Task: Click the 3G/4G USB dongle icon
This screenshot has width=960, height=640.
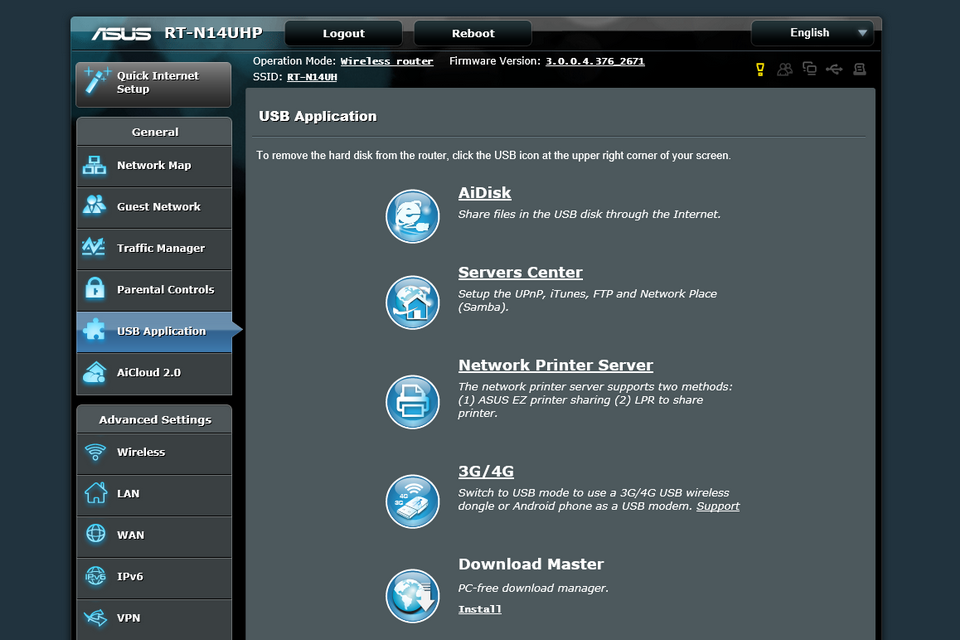Action: point(412,501)
